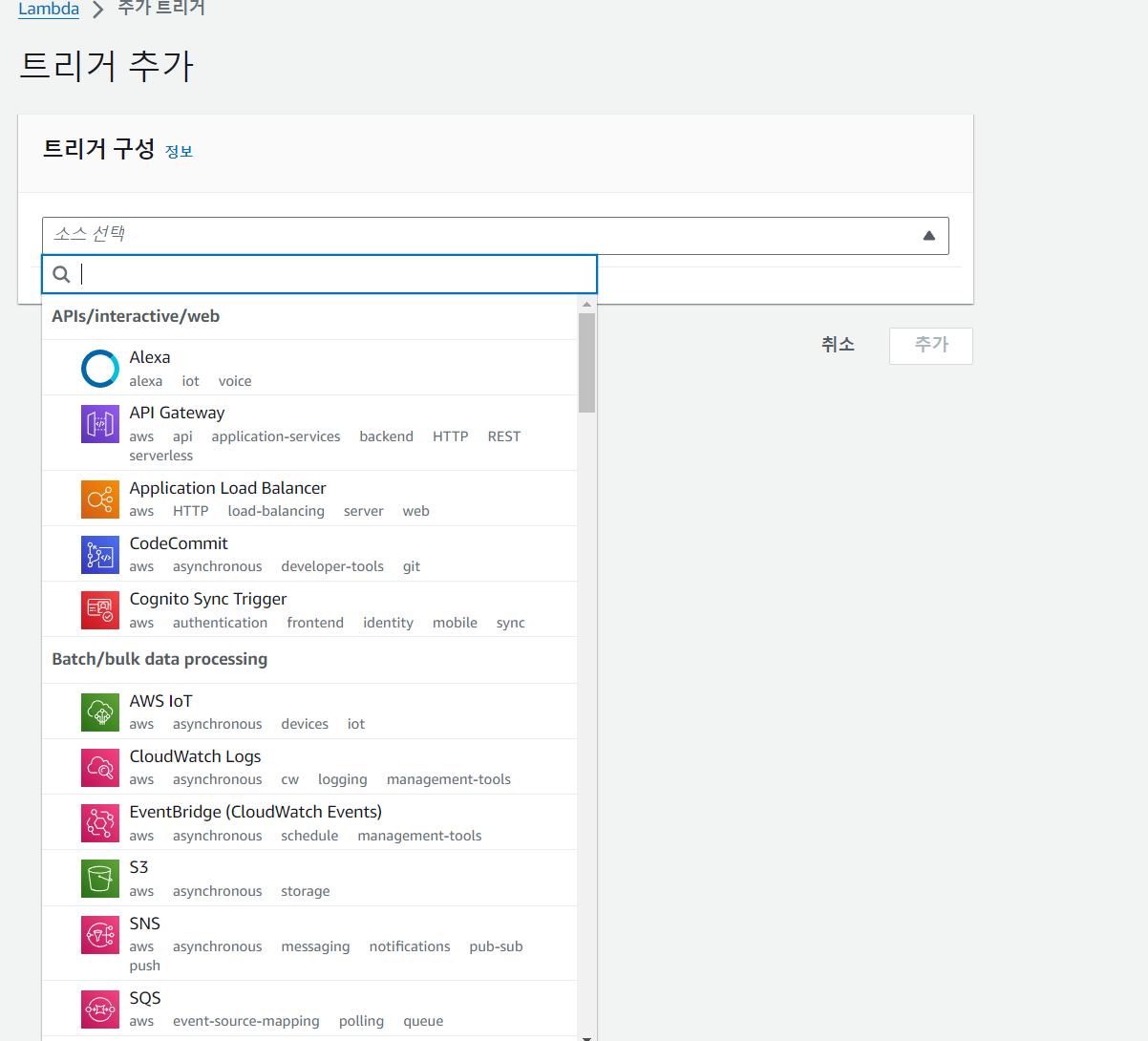Select Application Load Balancer option text
This screenshot has width=1148, height=1041.
(x=228, y=488)
